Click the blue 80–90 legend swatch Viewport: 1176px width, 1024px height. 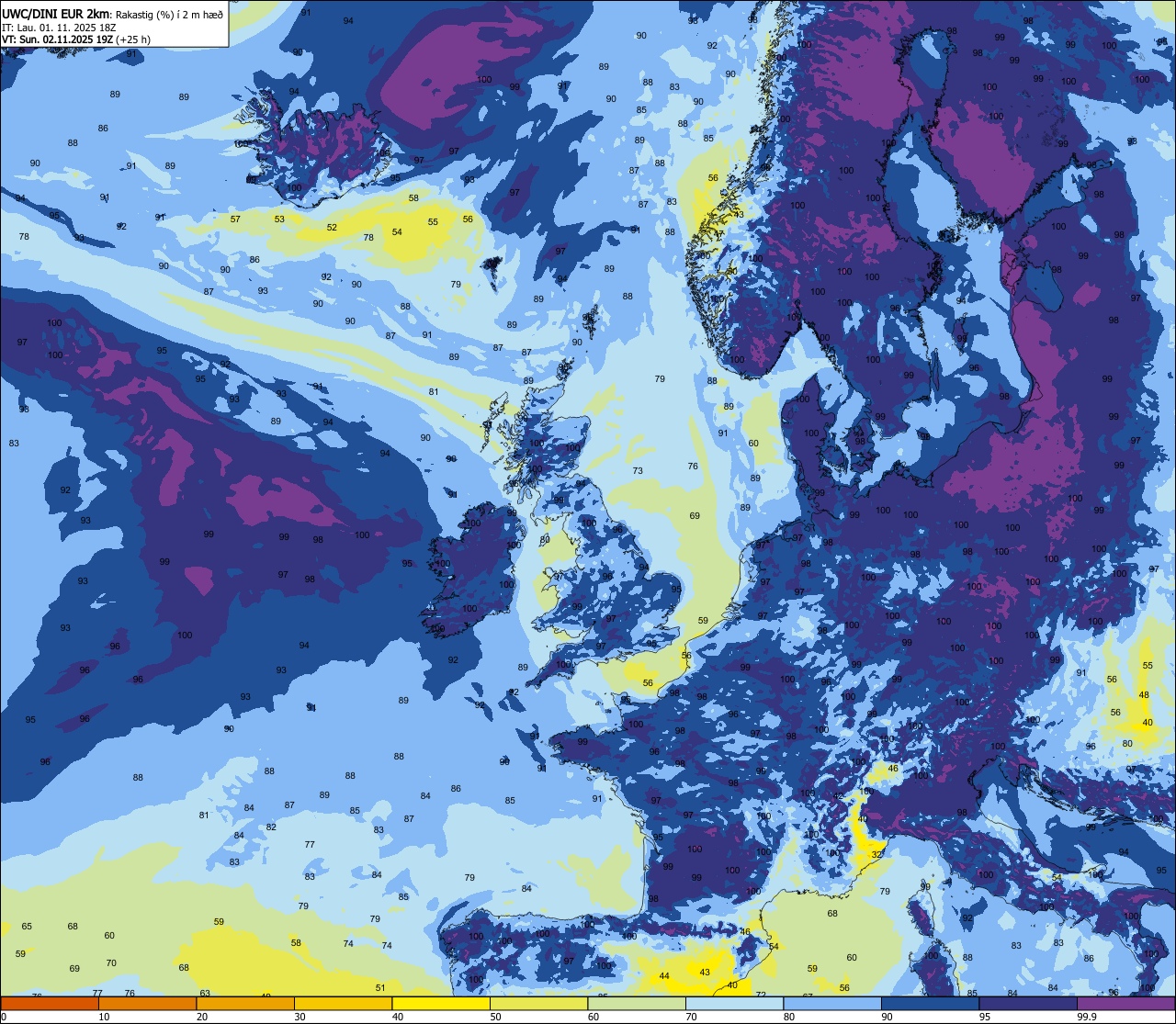coord(832,1003)
